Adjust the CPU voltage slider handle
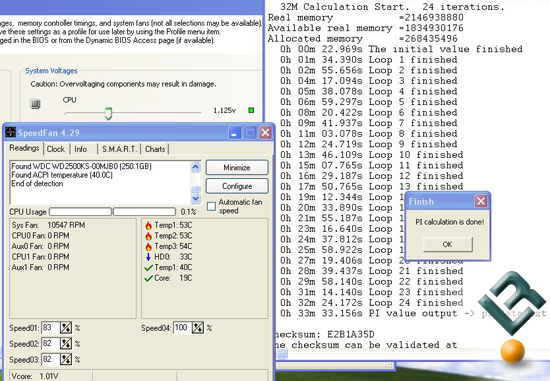The width and height of the screenshot is (550, 381). [108, 114]
